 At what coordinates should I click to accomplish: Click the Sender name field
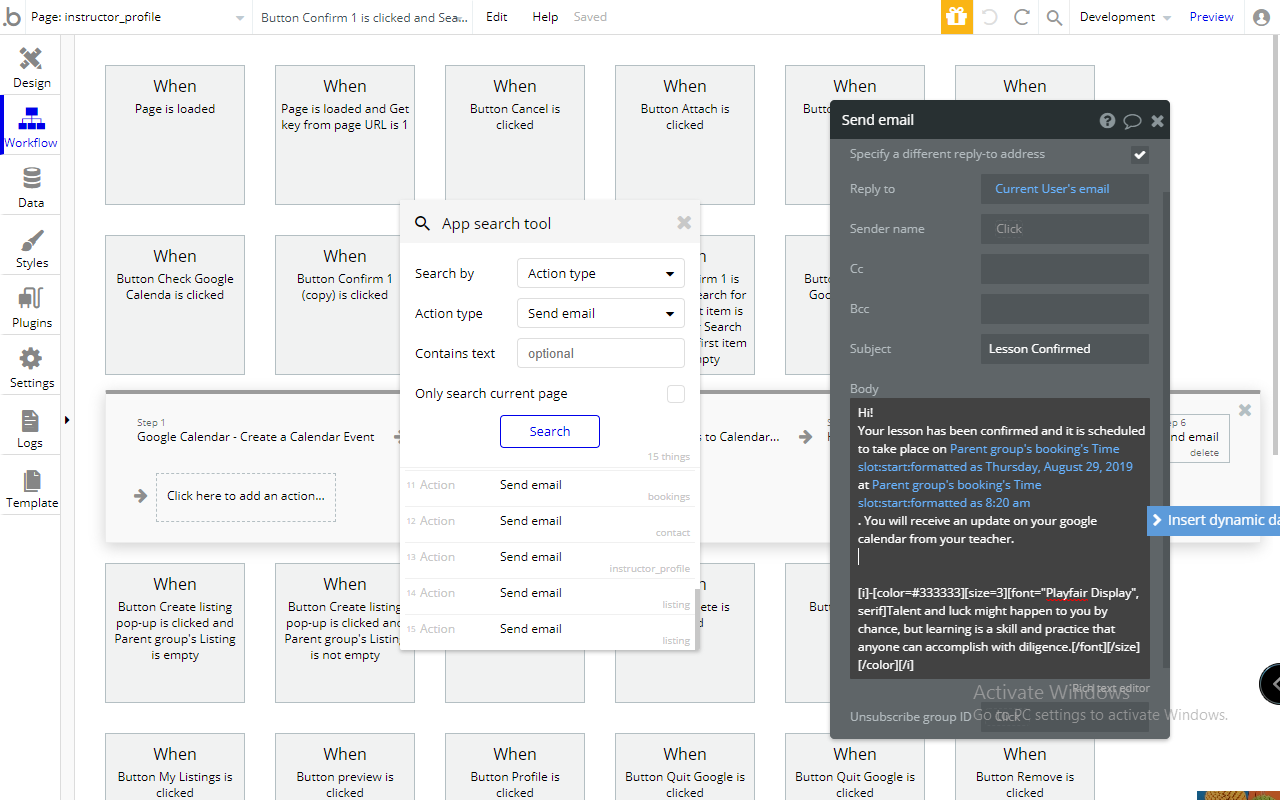[1065, 229]
